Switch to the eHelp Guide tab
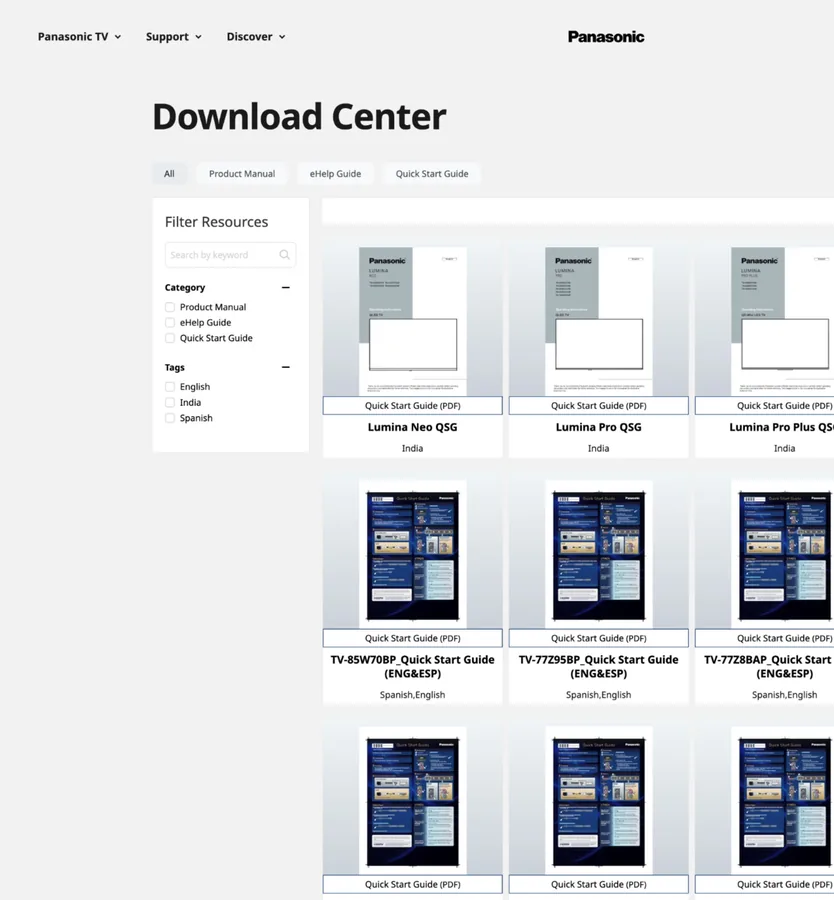Screen dimensions: 834x900 [x=335, y=174]
